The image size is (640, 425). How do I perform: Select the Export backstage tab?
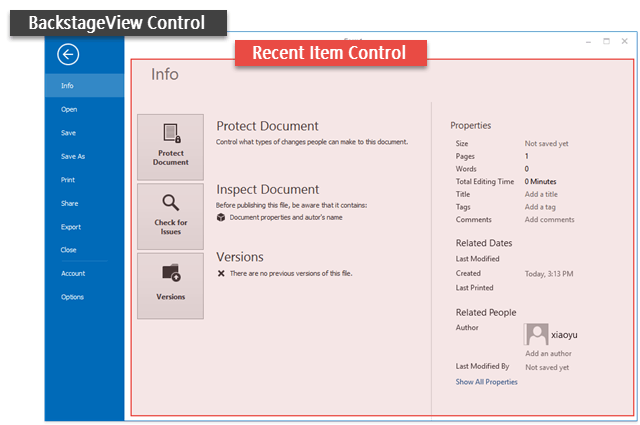84,227
